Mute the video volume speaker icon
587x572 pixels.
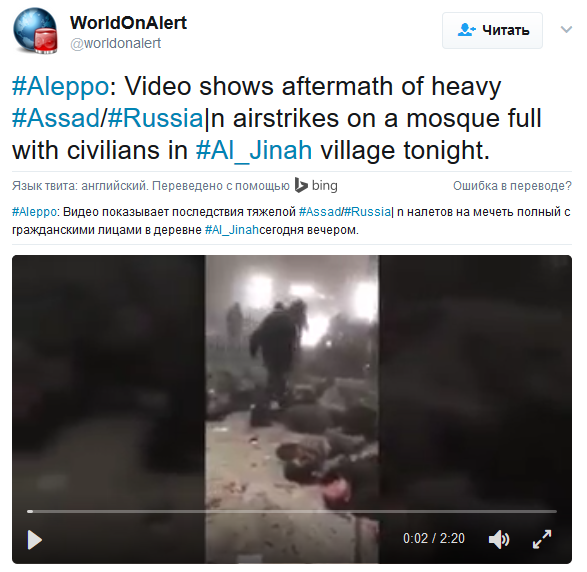click(499, 539)
